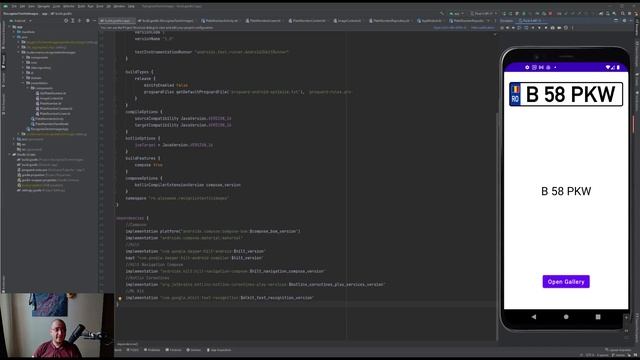
Task: Open the Android project view dropdown
Action: (21, 20)
